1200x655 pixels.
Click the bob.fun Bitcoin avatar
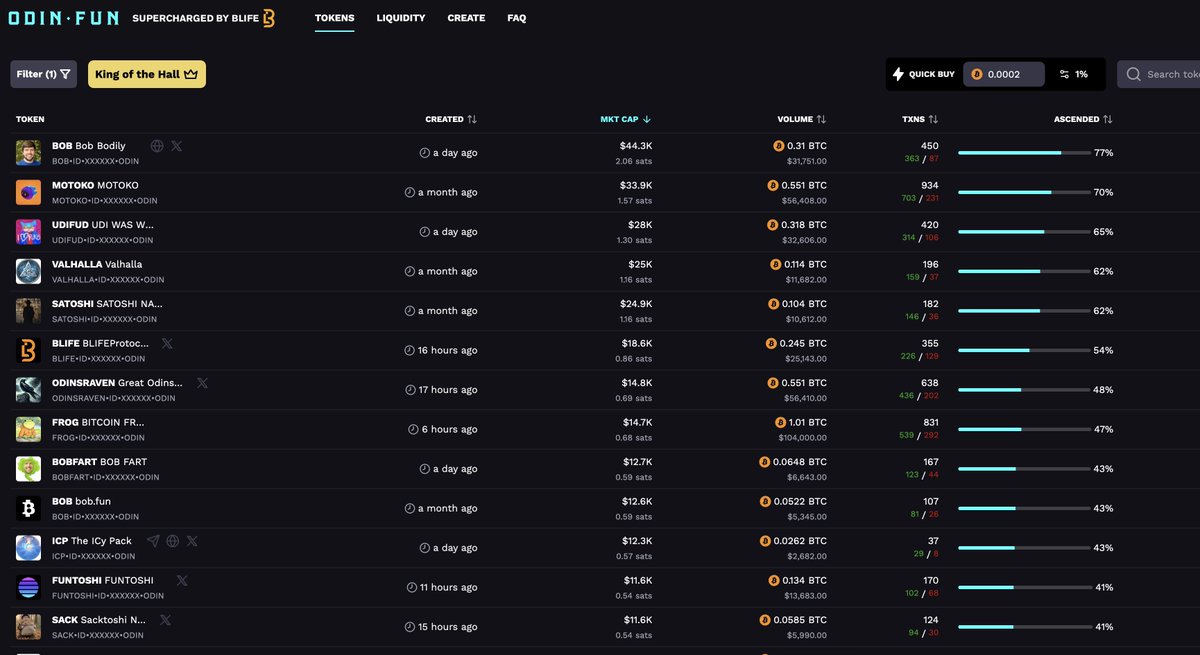coord(28,508)
